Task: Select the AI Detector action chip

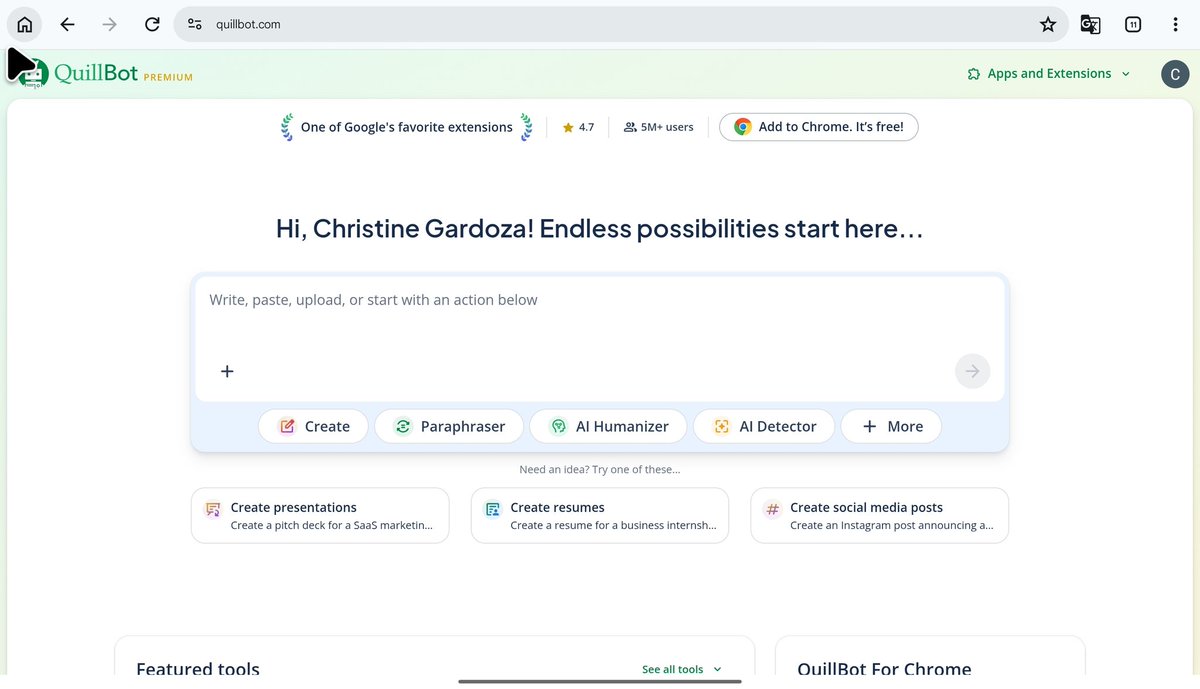Action: (764, 426)
